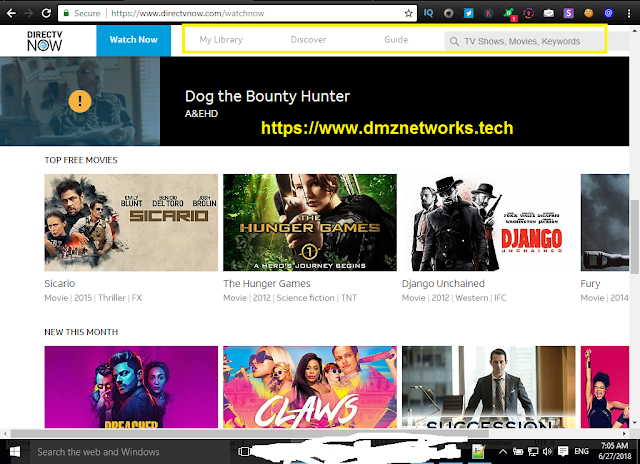Click the Fury title link

(590, 284)
